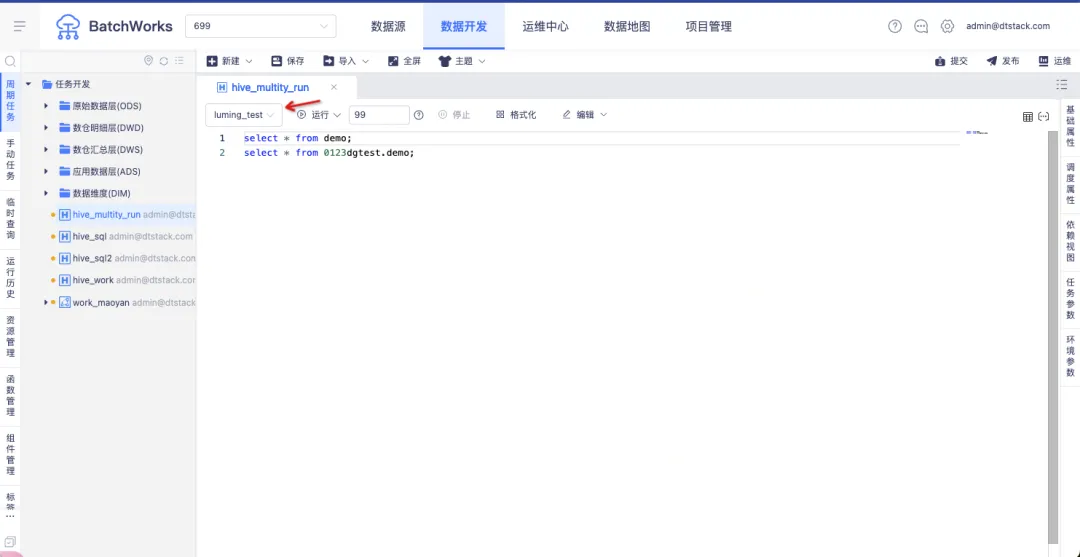Switch to 数据开发 menu
This screenshot has height=557, width=1080.
(x=464, y=27)
